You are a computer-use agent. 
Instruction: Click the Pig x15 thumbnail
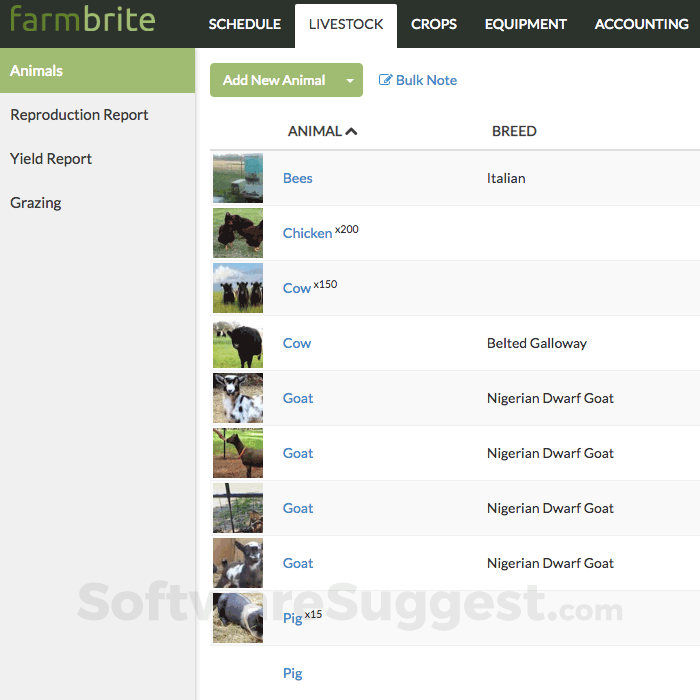[238, 618]
